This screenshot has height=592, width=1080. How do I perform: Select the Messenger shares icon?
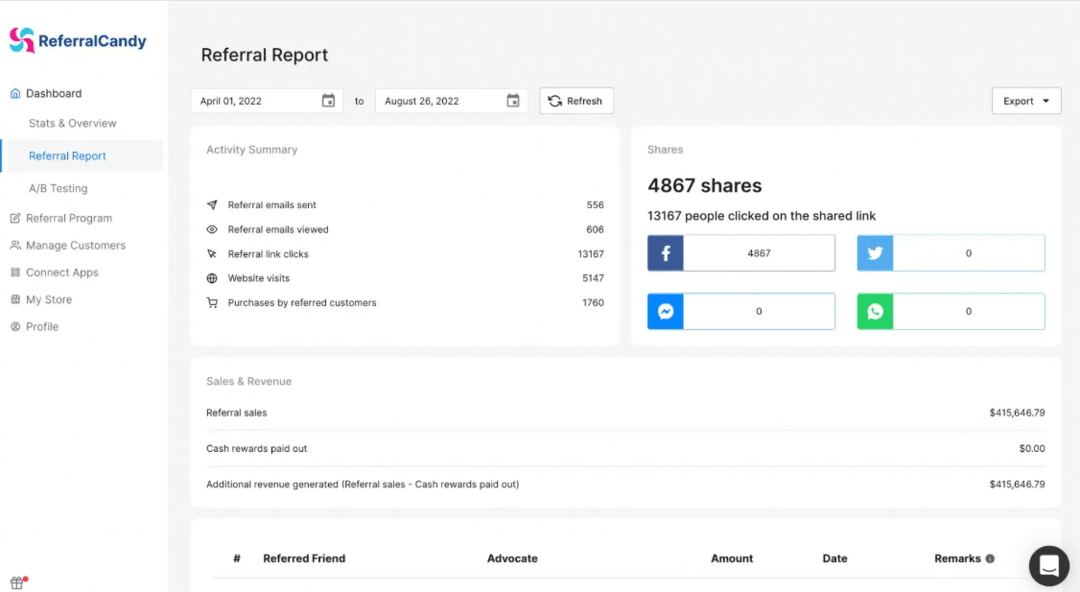(x=665, y=311)
